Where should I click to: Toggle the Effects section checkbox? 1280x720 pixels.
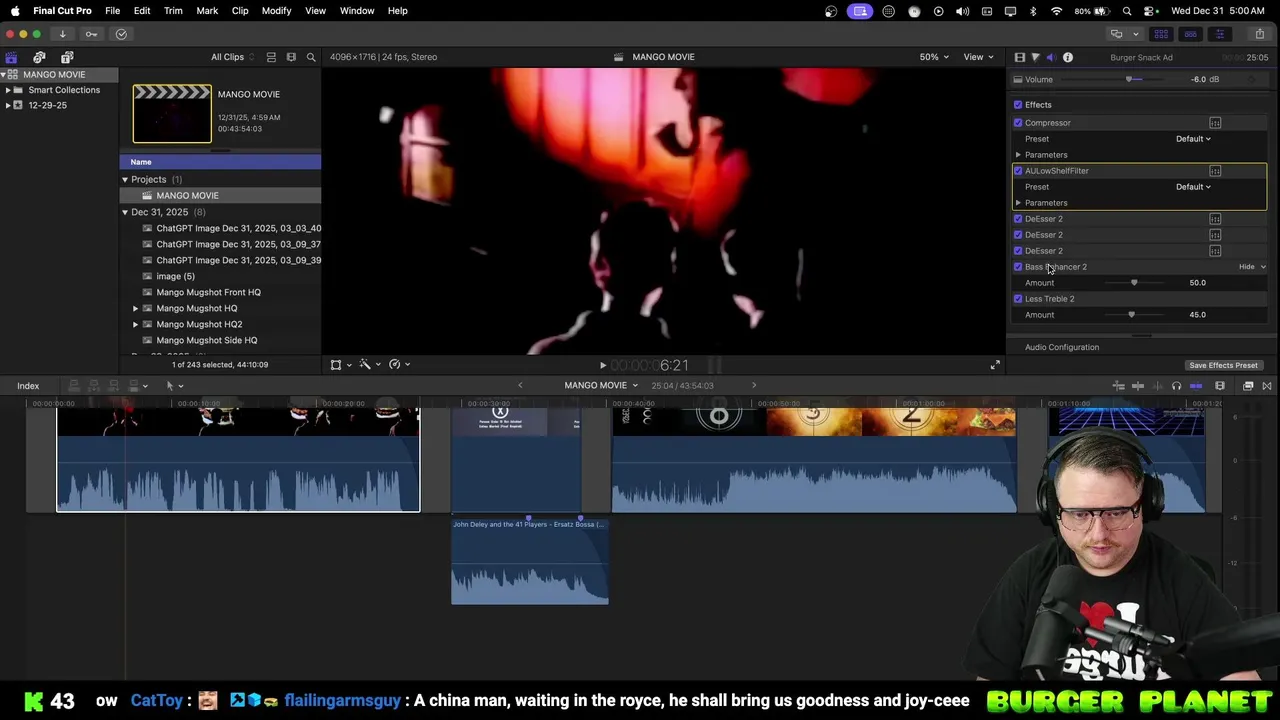tap(1018, 105)
